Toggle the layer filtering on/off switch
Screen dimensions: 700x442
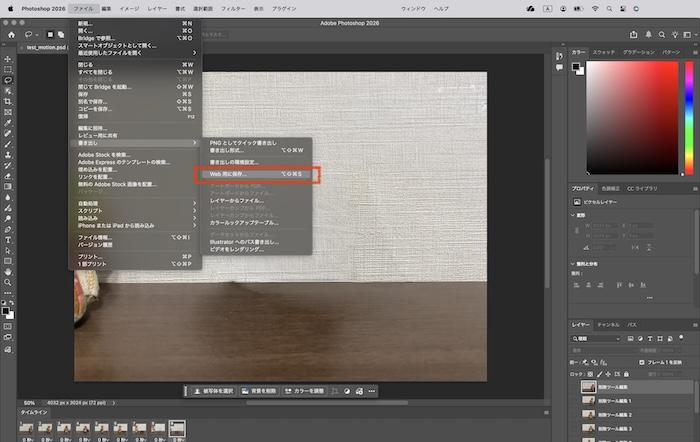pyautogui.click(x=681, y=338)
